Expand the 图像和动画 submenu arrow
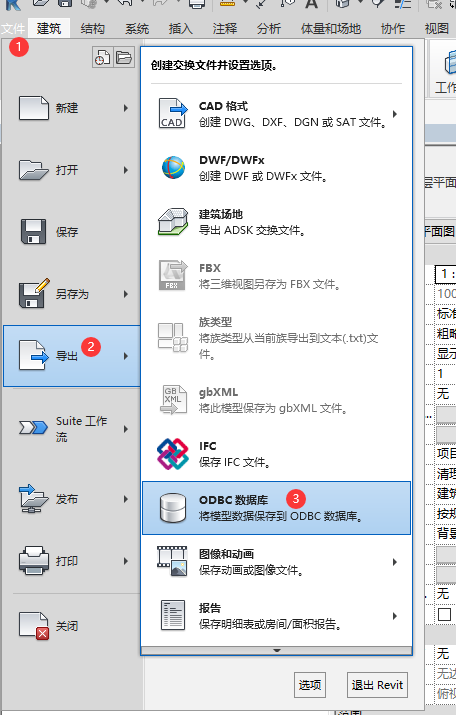Image resolution: width=456 pixels, height=715 pixels. 395,562
